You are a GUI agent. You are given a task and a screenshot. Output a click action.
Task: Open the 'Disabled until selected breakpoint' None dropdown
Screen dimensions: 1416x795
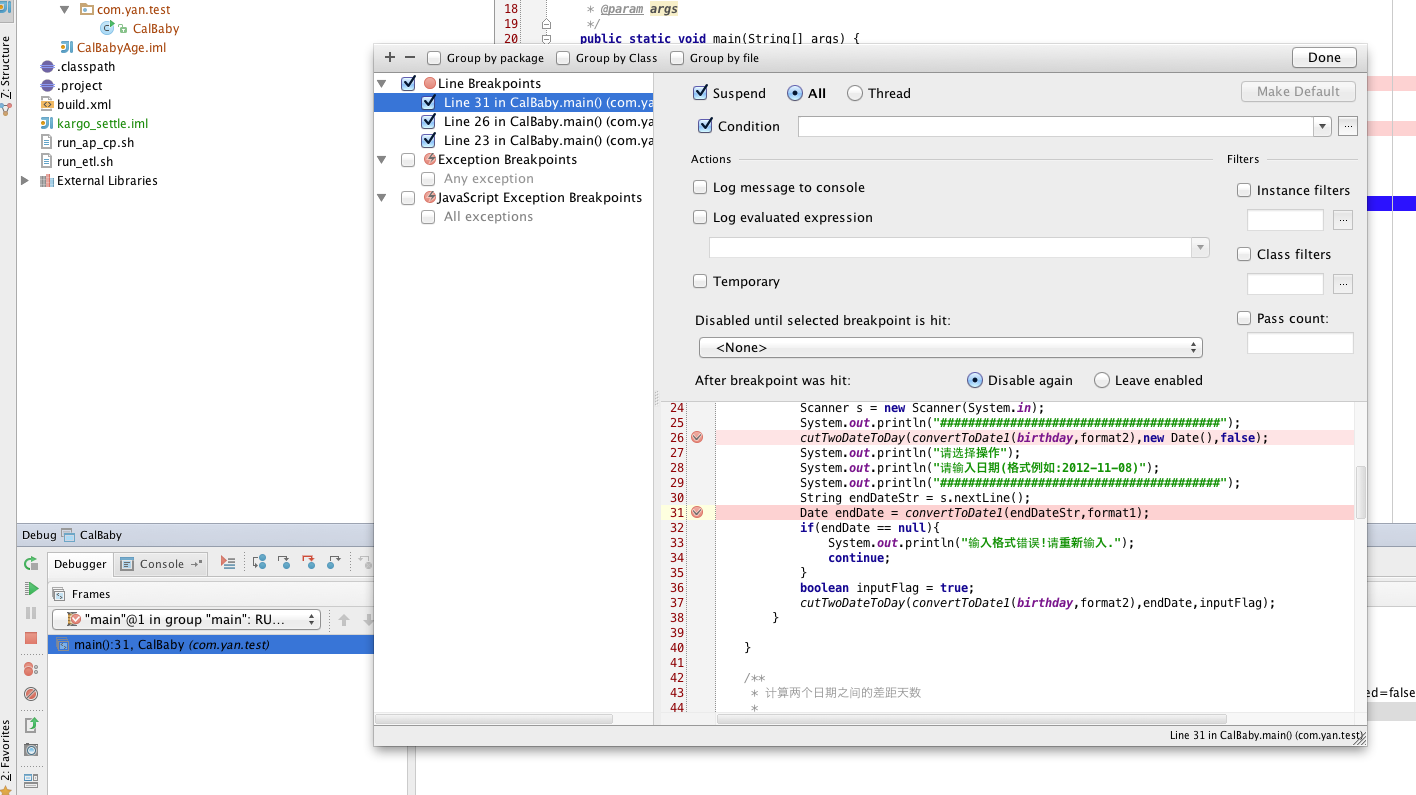coord(950,348)
